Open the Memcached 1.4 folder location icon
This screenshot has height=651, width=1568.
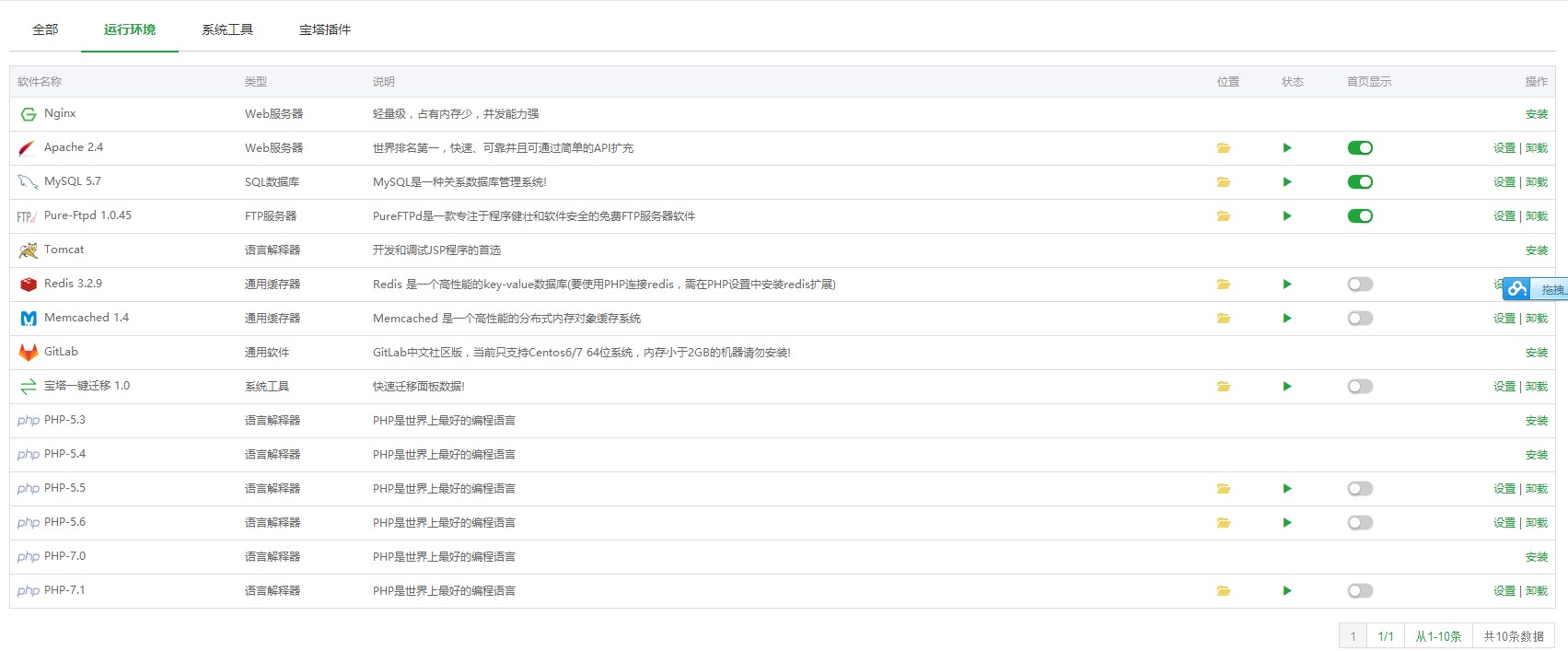(x=1223, y=319)
